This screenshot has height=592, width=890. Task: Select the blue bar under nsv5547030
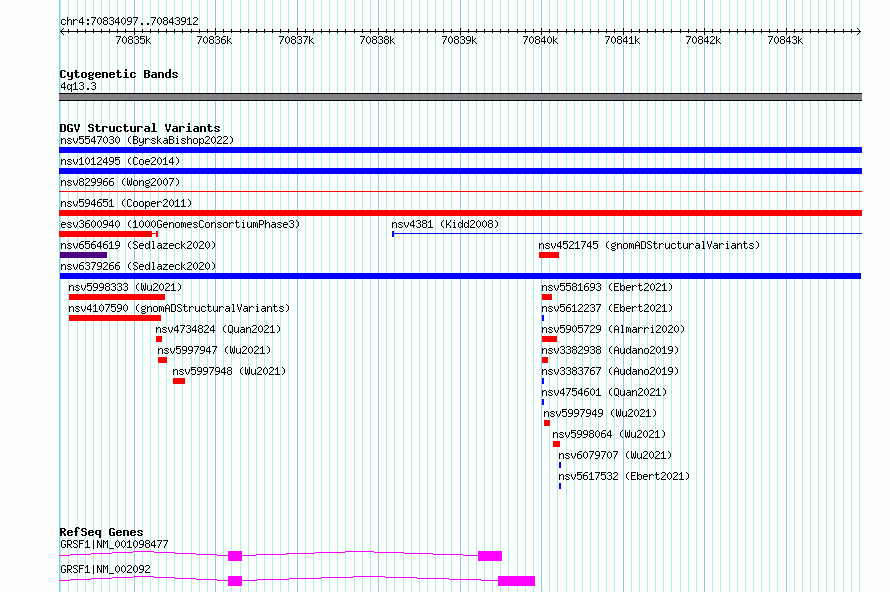click(460, 150)
